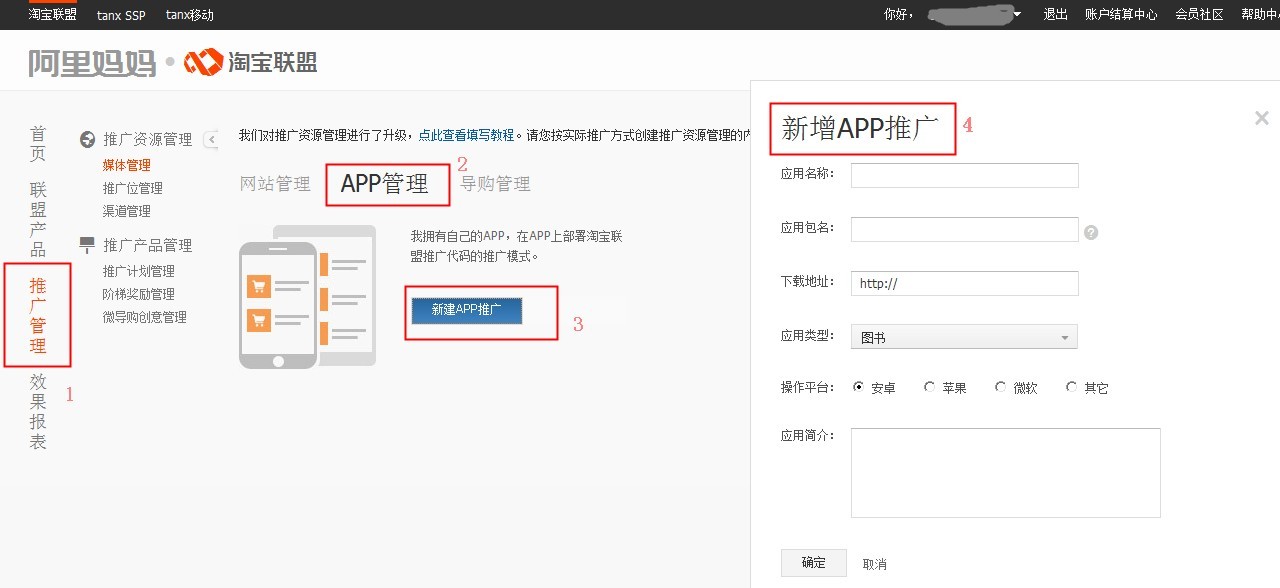The height and width of the screenshot is (588, 1280).
Task: Select the 安卓 platform radio button
Action: click(858, 387)
